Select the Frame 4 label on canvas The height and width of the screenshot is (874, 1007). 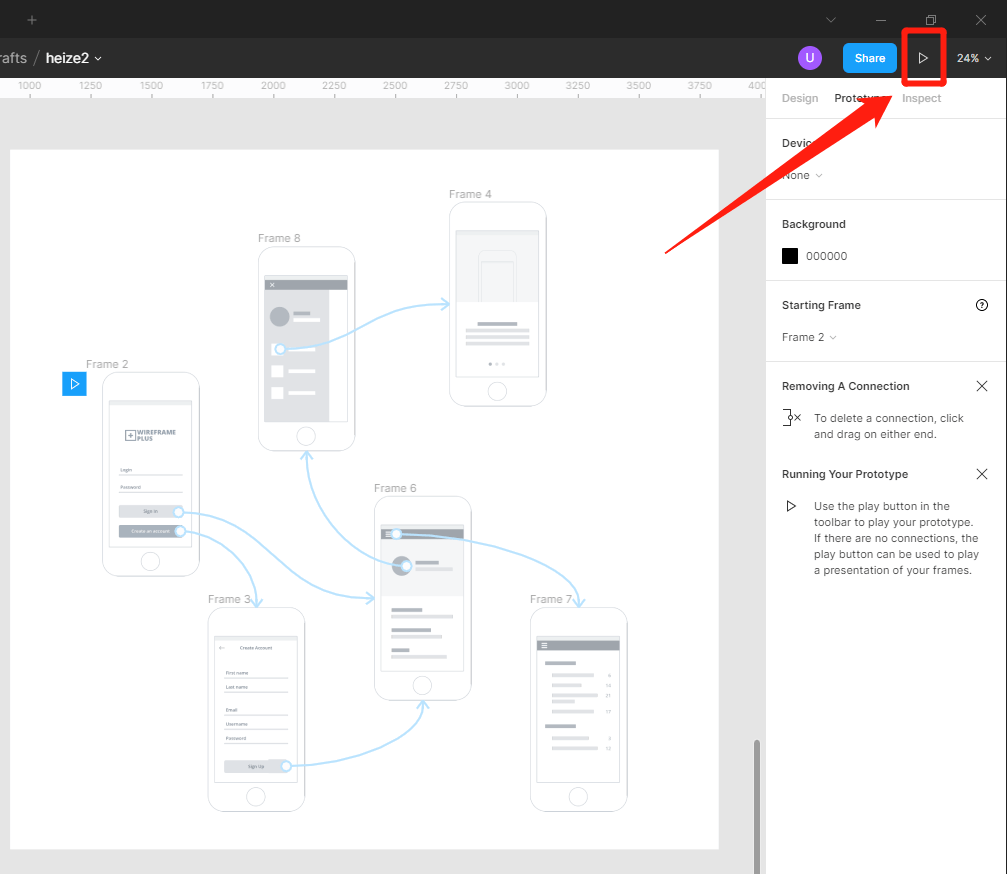470,194
